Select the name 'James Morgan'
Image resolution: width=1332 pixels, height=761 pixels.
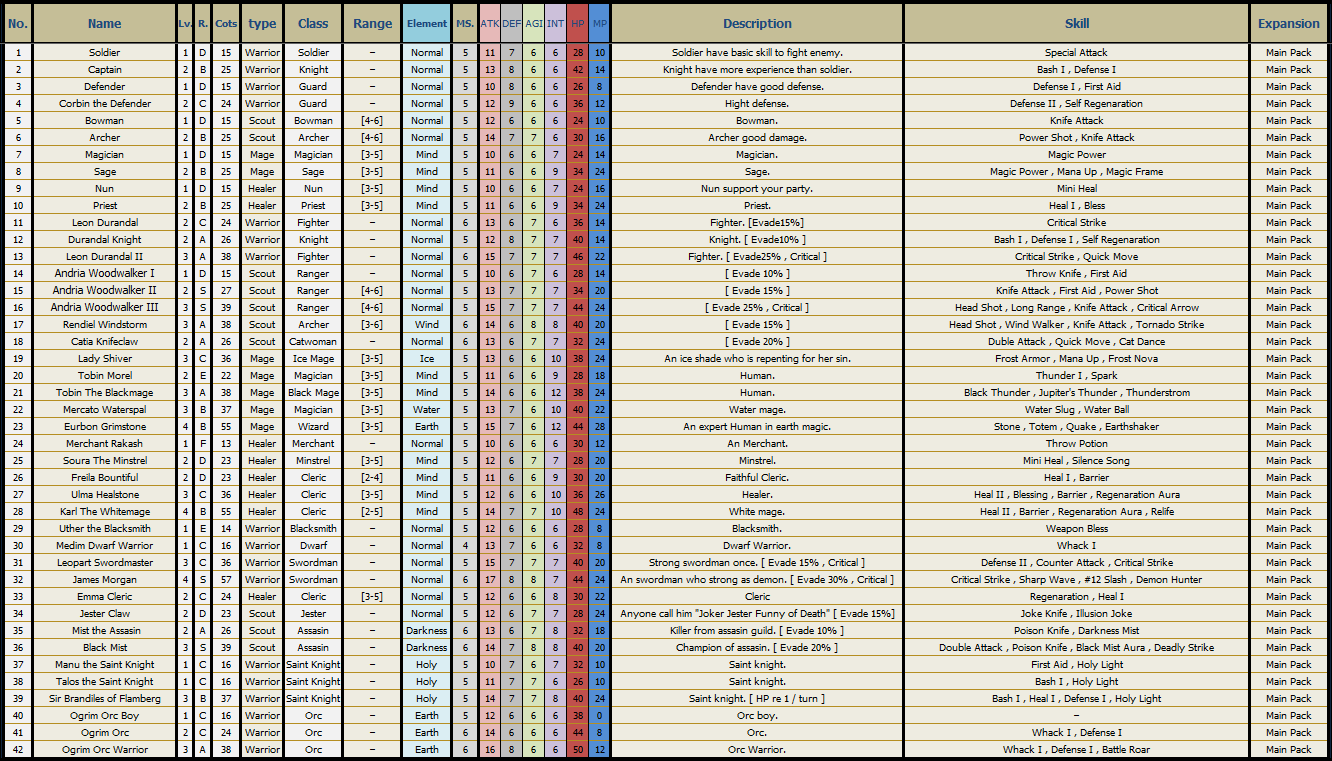coord(104,580)
